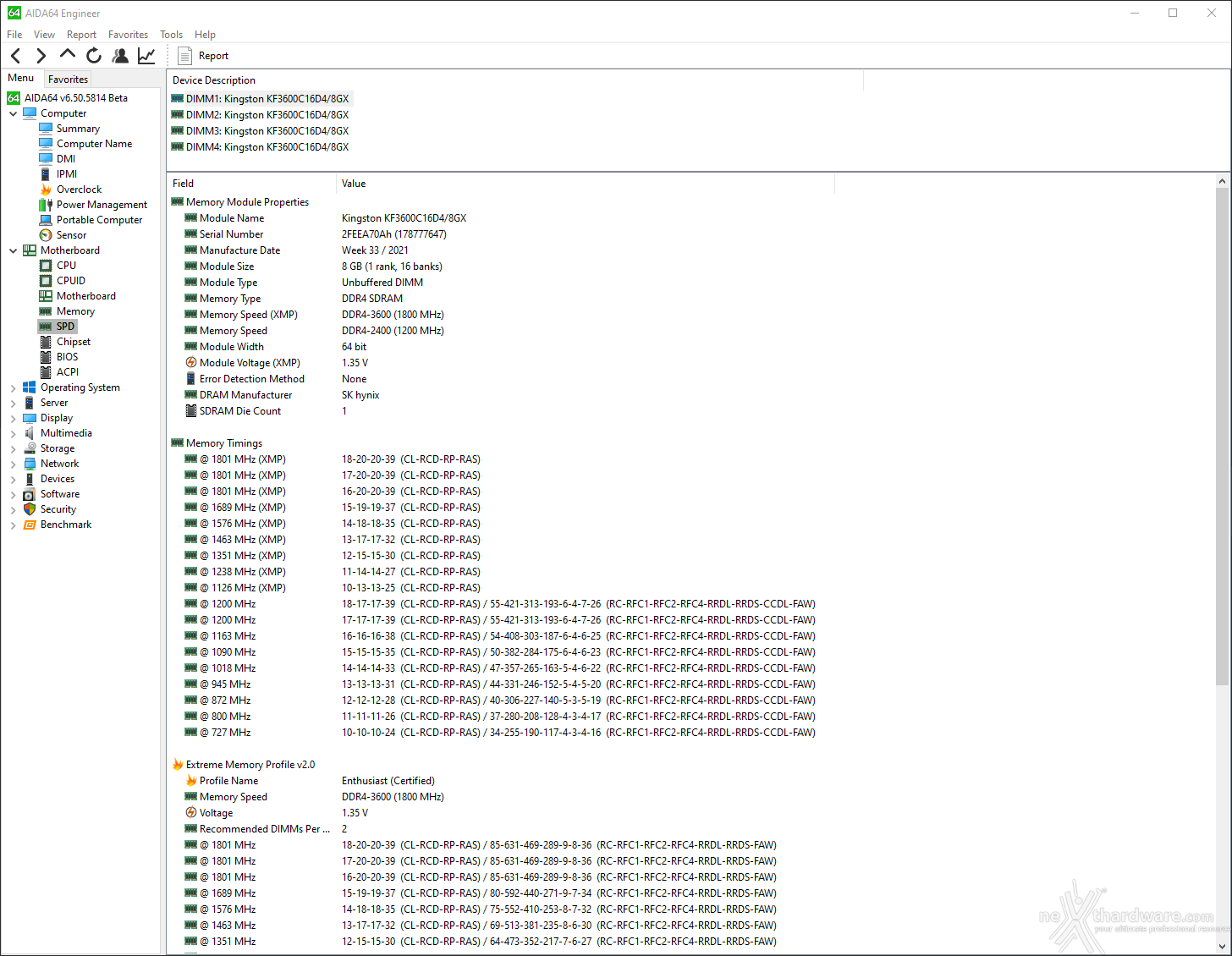The height and width of the screenshot is (956, 1232).
Task: Click the Field column header
Action: [251, 184]
